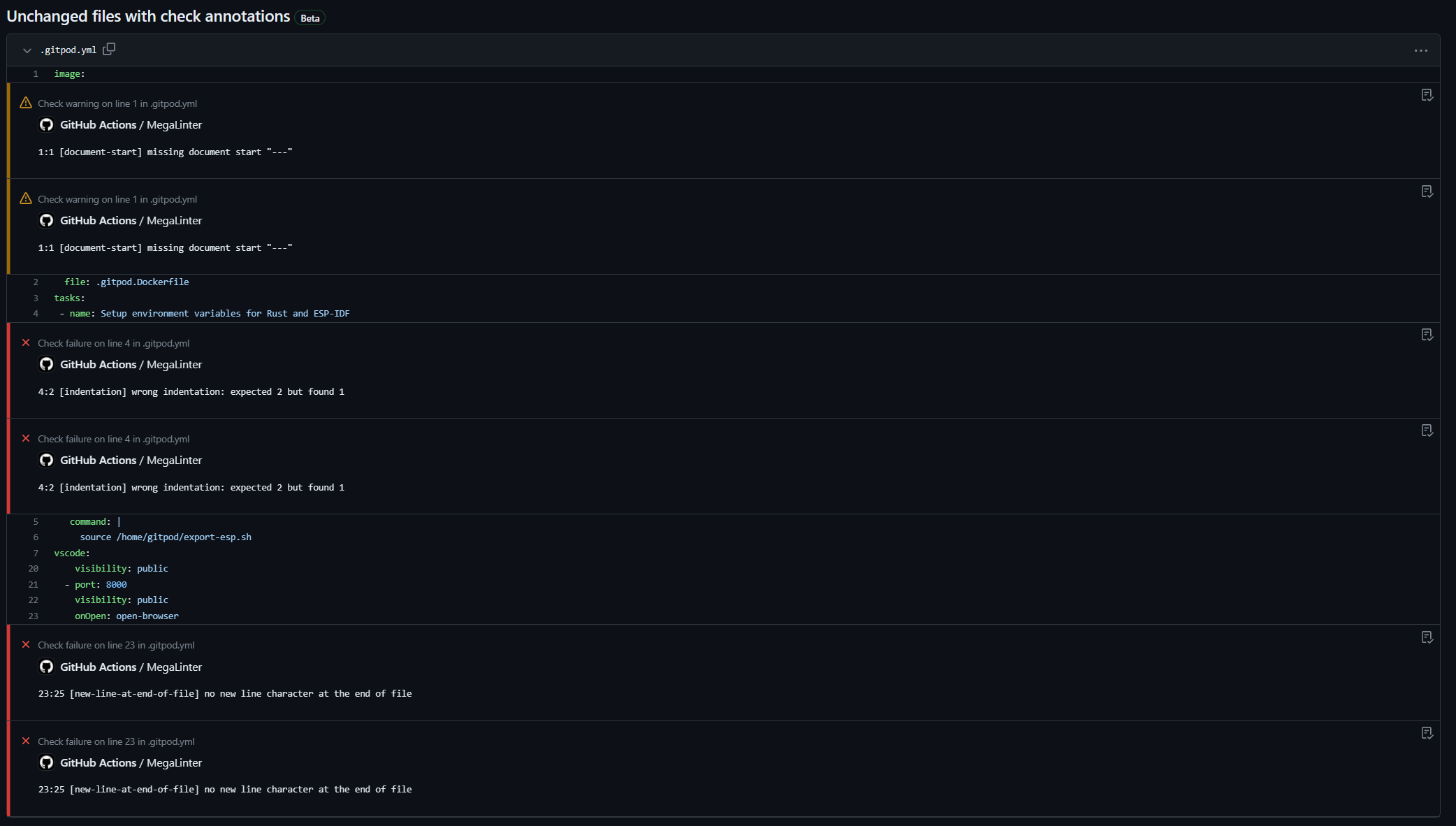Open the GitHub Actions / MegaLinter check link
The image size is (1456, 826).
point(131,124)
